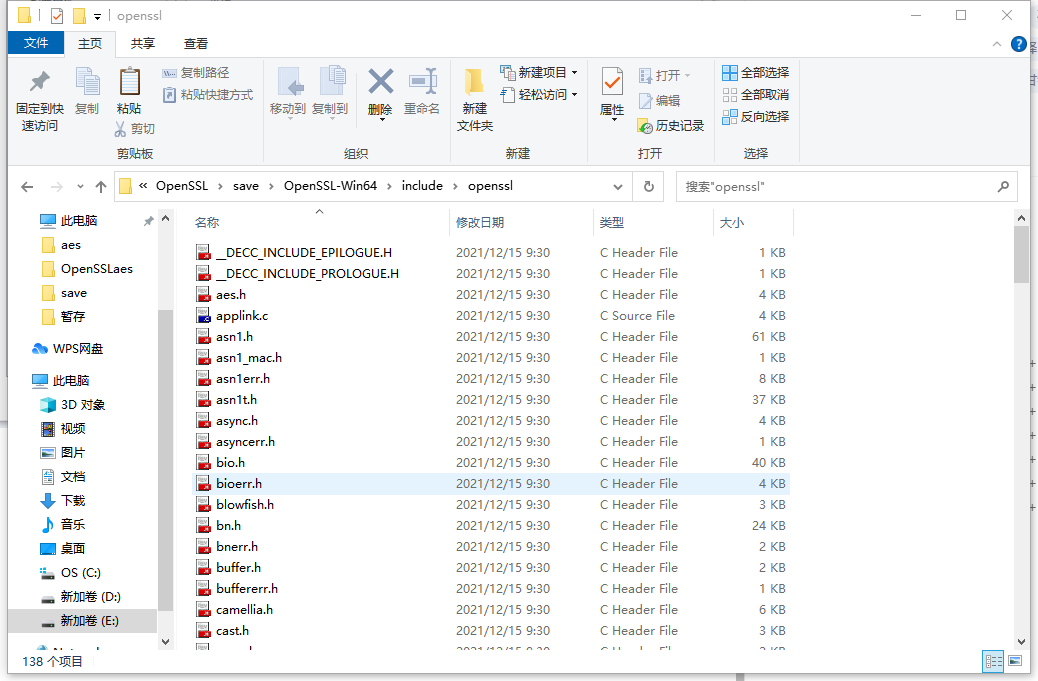
Task: Switch to the View (查看) tab
Action: (x=195, y=44)
